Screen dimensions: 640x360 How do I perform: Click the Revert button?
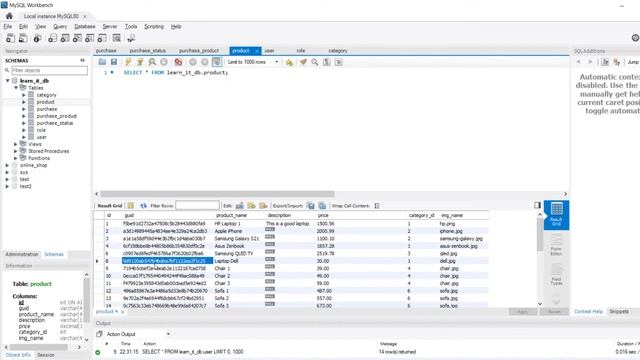[554, 311]
